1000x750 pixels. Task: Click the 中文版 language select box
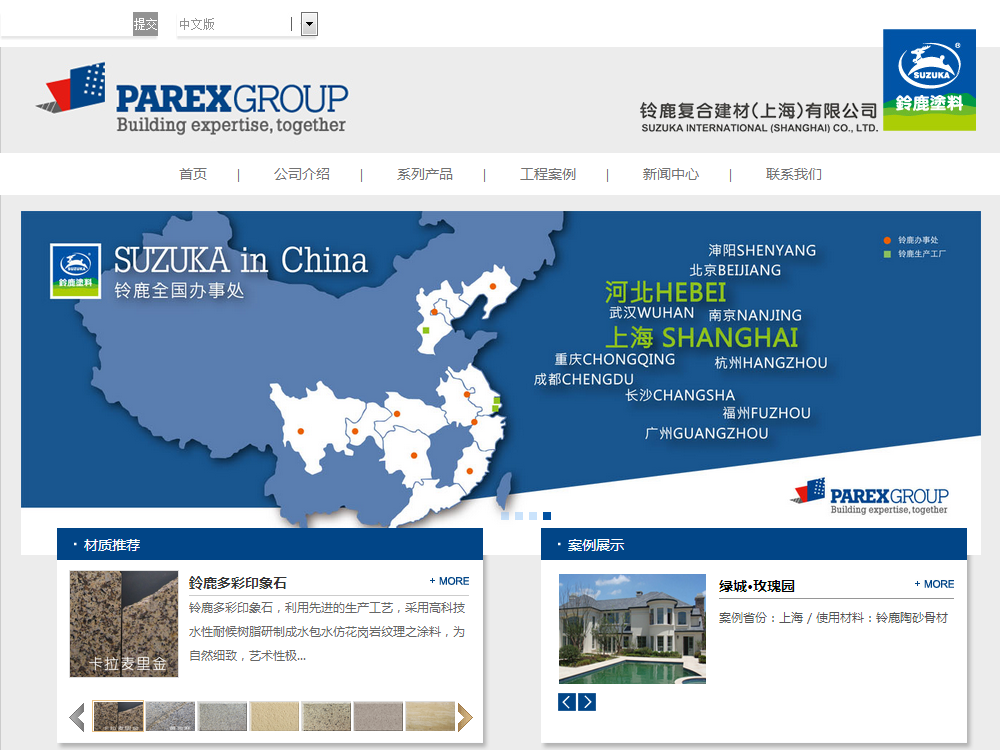[236, 24]
